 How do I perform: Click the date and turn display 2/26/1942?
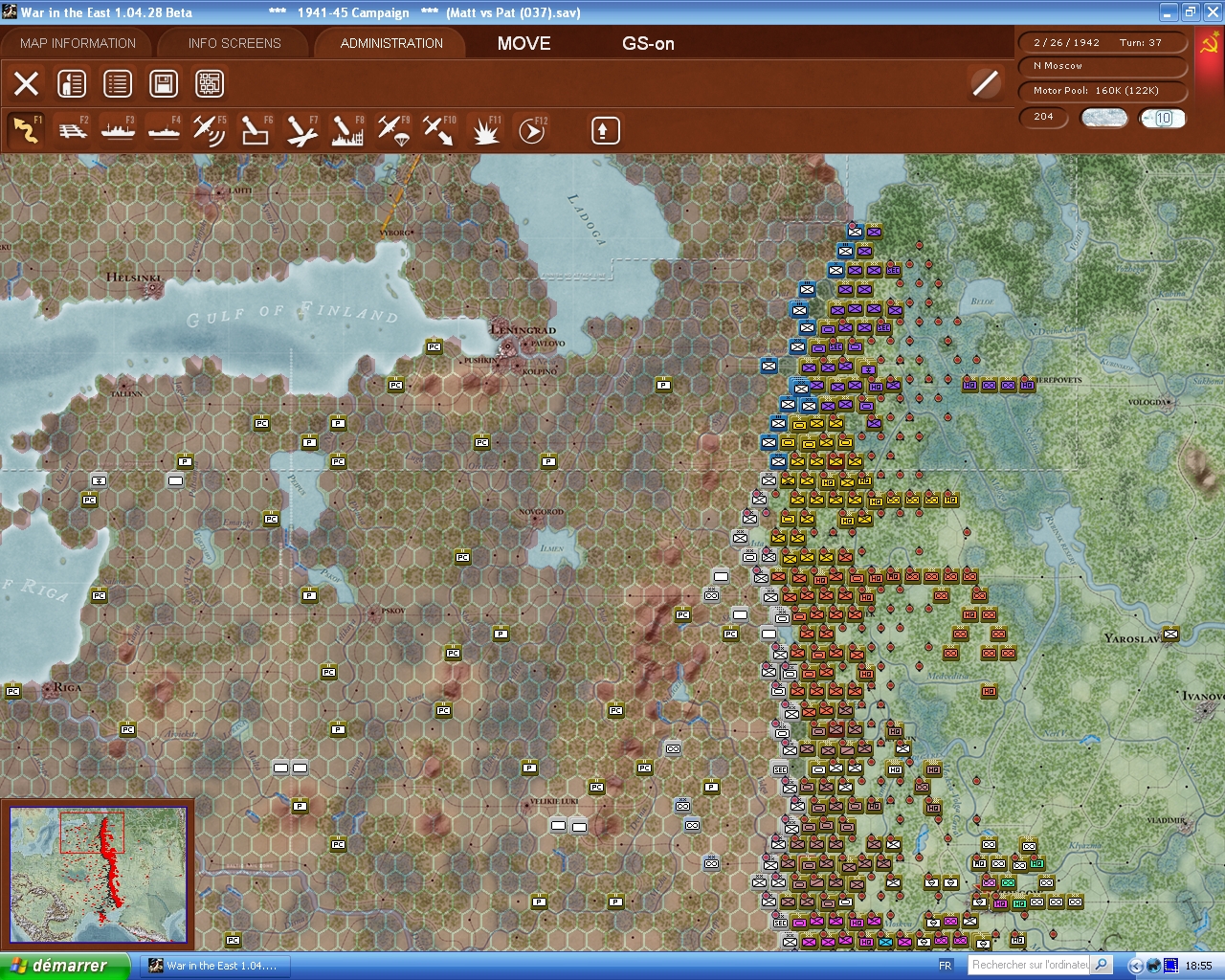(1102, 42)
